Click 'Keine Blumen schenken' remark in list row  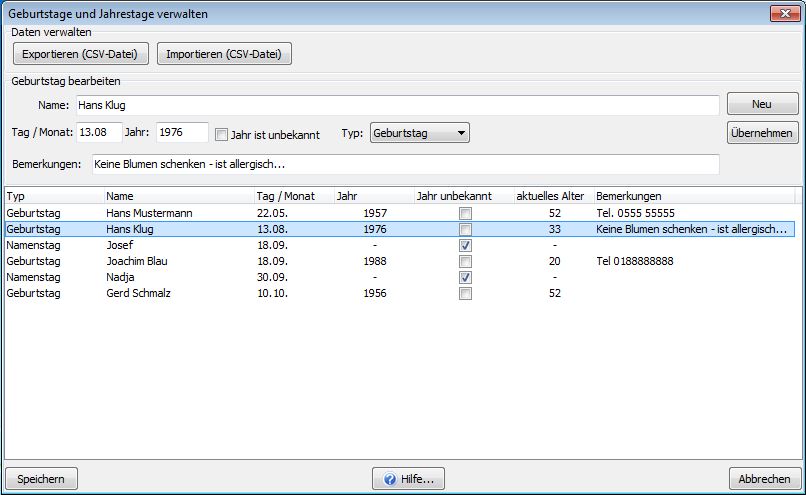click(x=691, y=229)
